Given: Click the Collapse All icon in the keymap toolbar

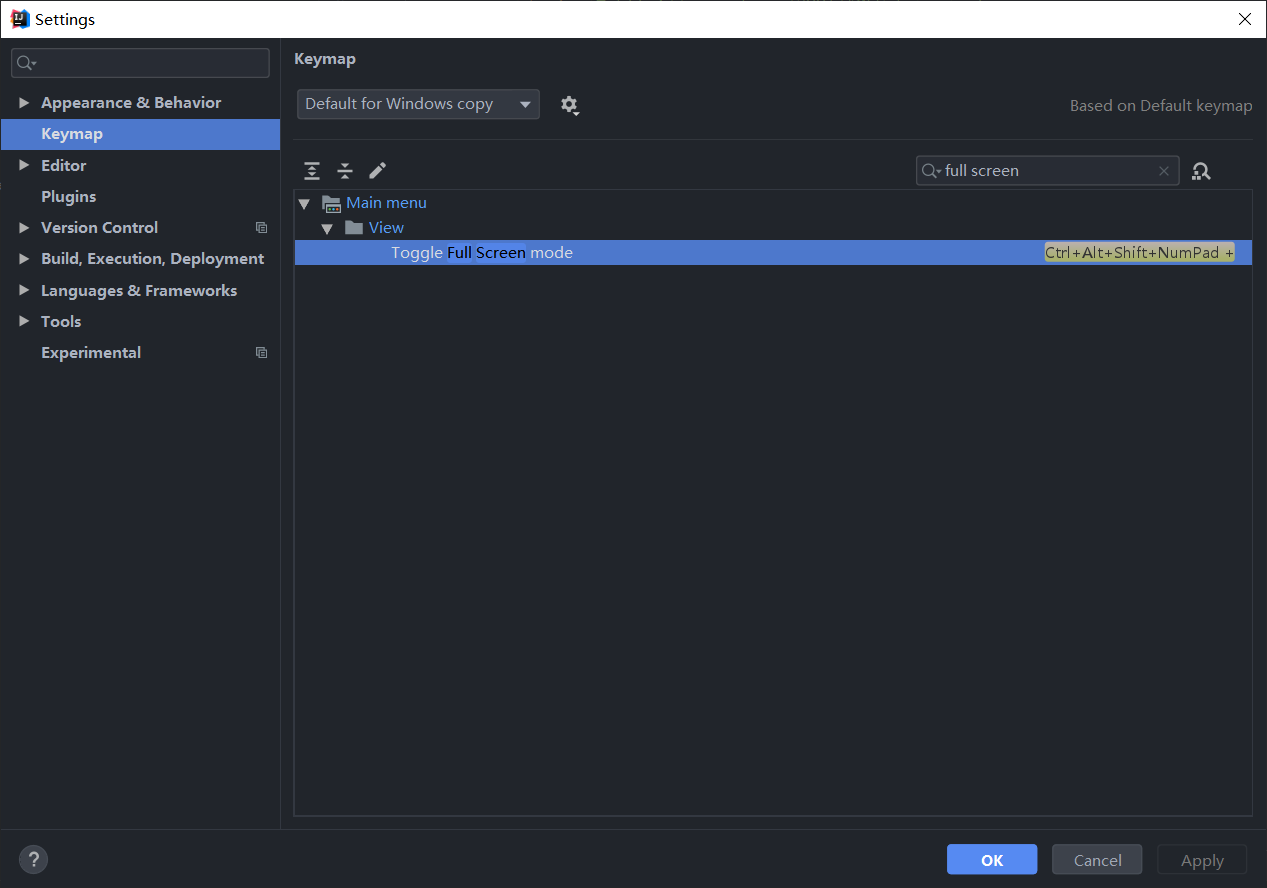Looking at the screenshot, I should pyautogui.click(x=345, y=171).
